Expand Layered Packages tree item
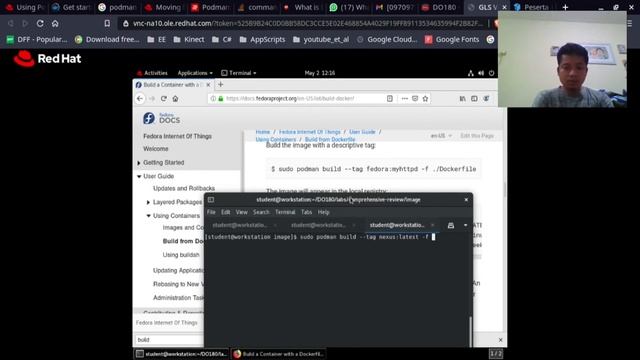The height and width of the screenshot is (360, 640). (148, 202)
